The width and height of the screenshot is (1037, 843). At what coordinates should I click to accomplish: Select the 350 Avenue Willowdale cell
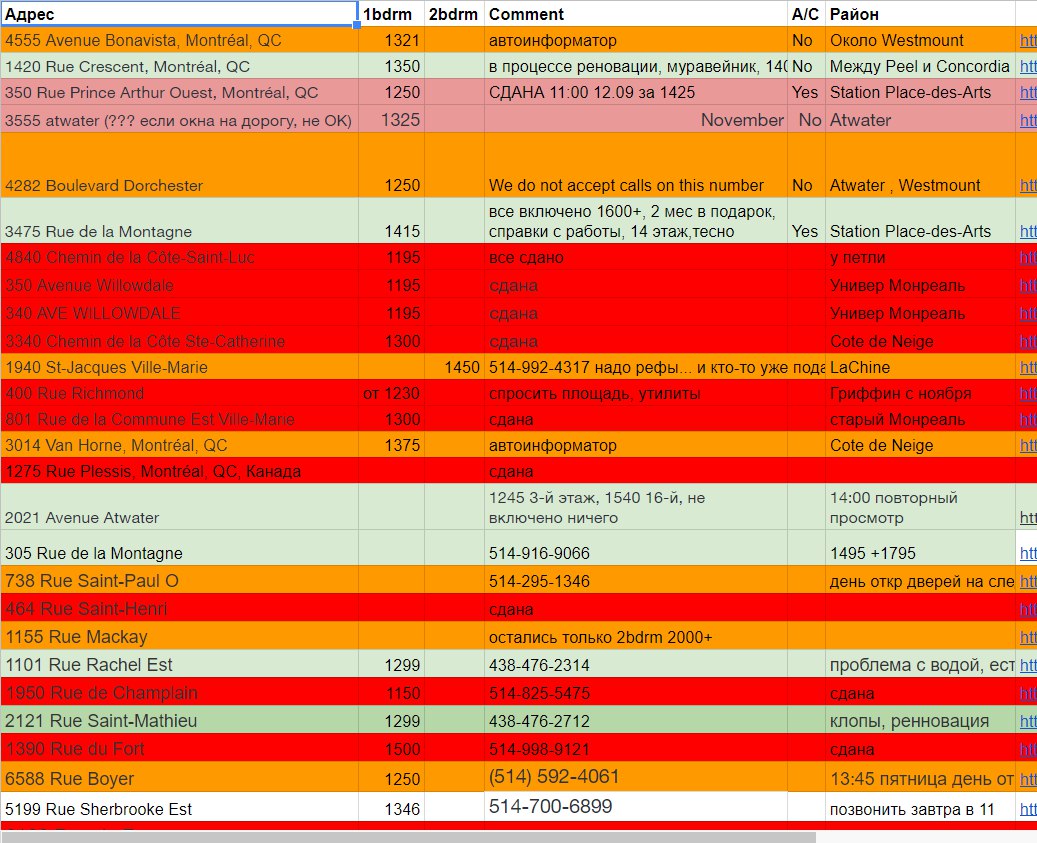pos(179,285)
